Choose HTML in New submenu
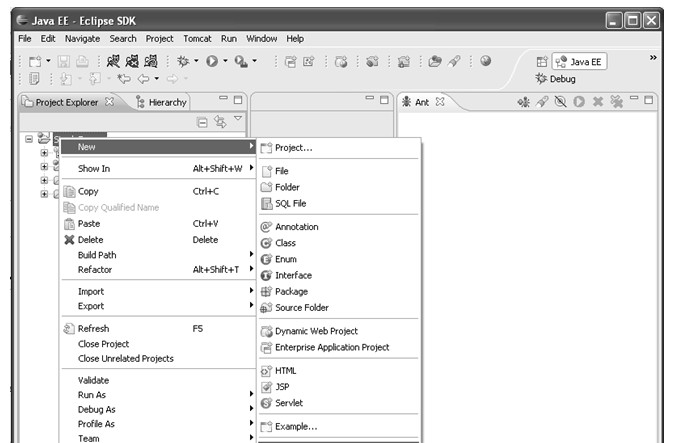Viewport: 677px width, 443px height. click(x=339, y=370)
